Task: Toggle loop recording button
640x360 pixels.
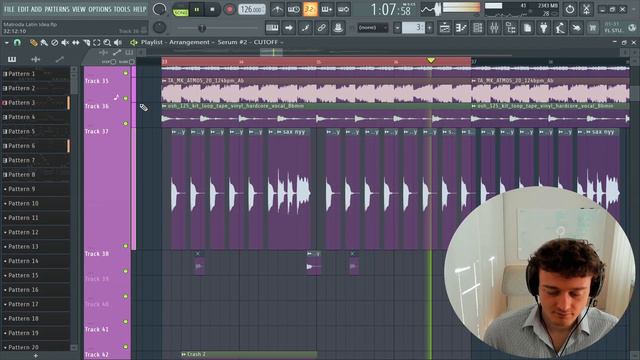Action: click(343, 9)
